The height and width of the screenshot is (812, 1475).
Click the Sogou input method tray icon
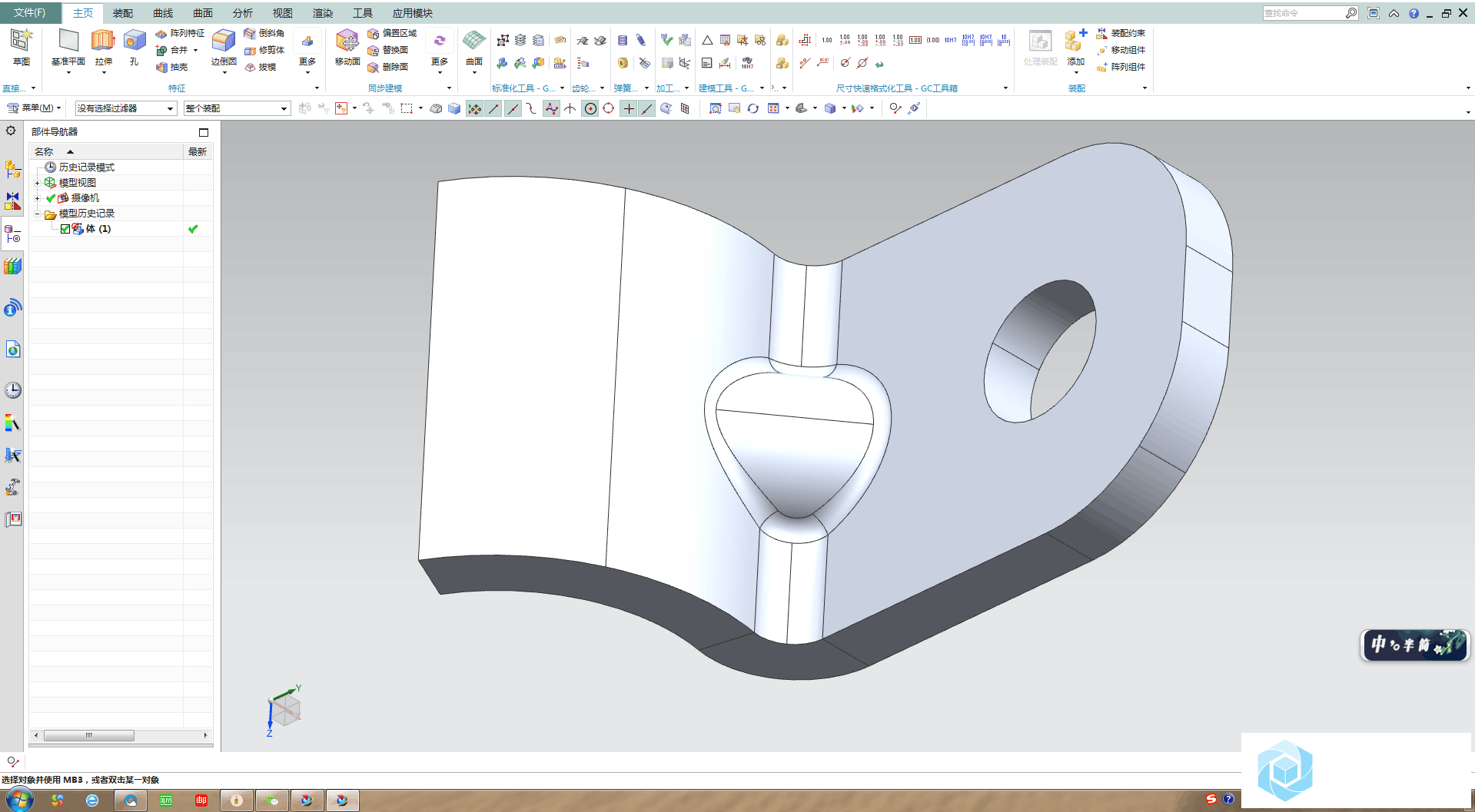coord(1211,799)
